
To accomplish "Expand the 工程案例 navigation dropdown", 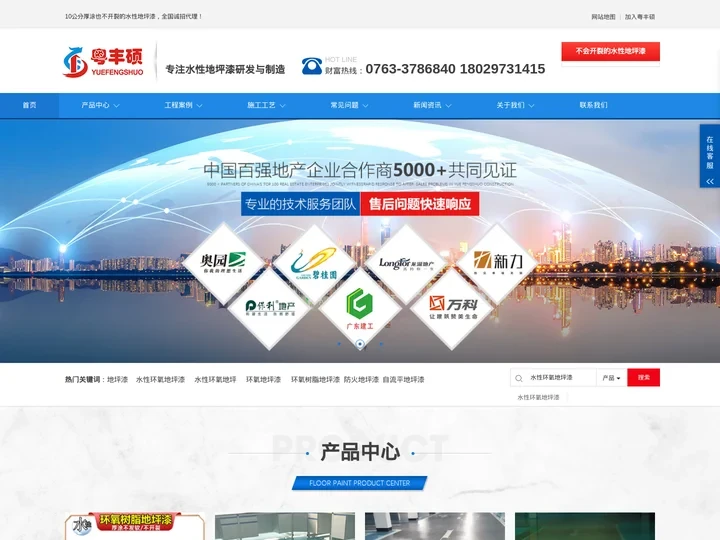I will pos(184,105).
